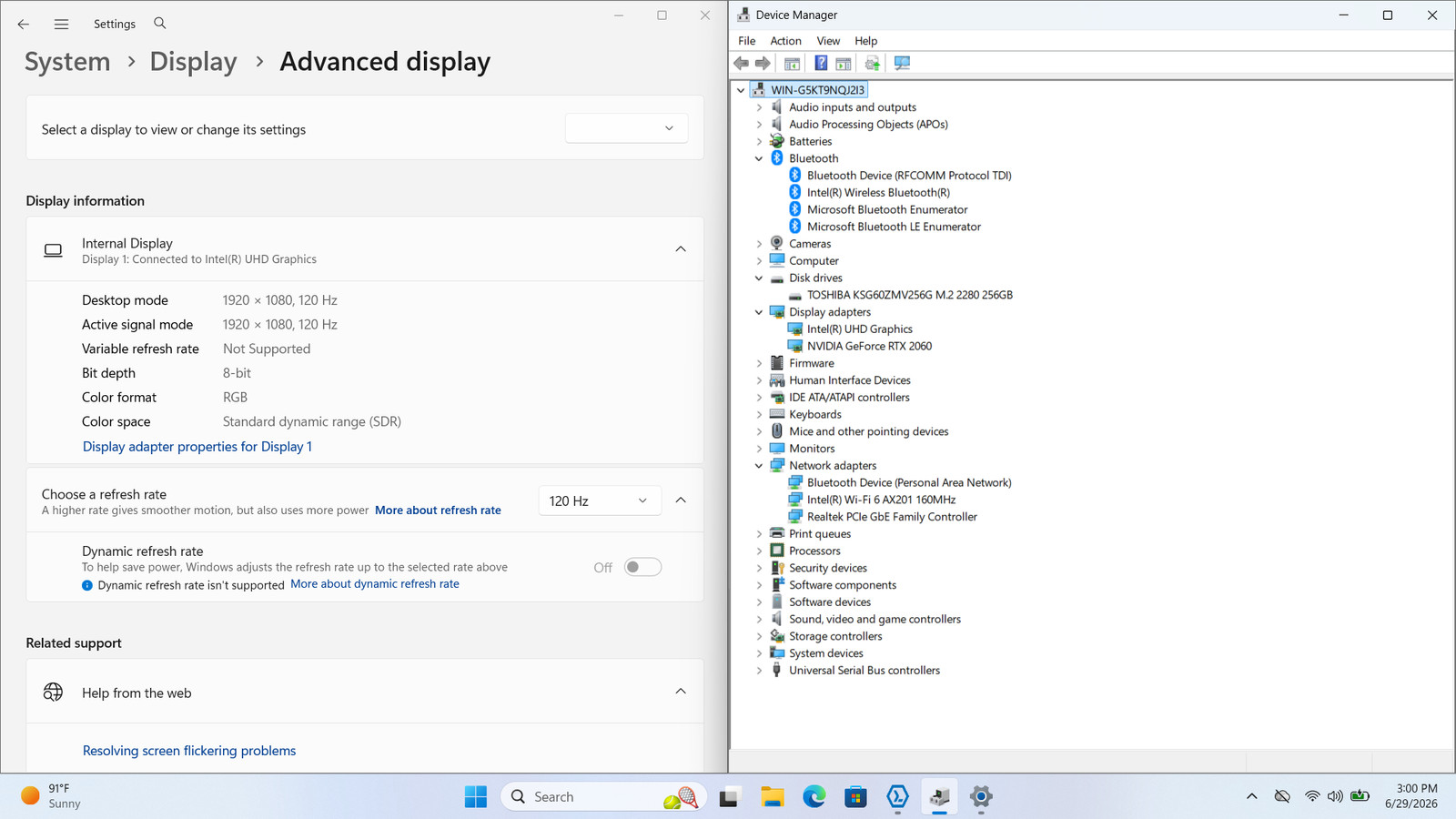The image size is (1456, 819).
Task: Click Scan for hardware changes icon
Action: pyautogui.click(x=902, y=63)
